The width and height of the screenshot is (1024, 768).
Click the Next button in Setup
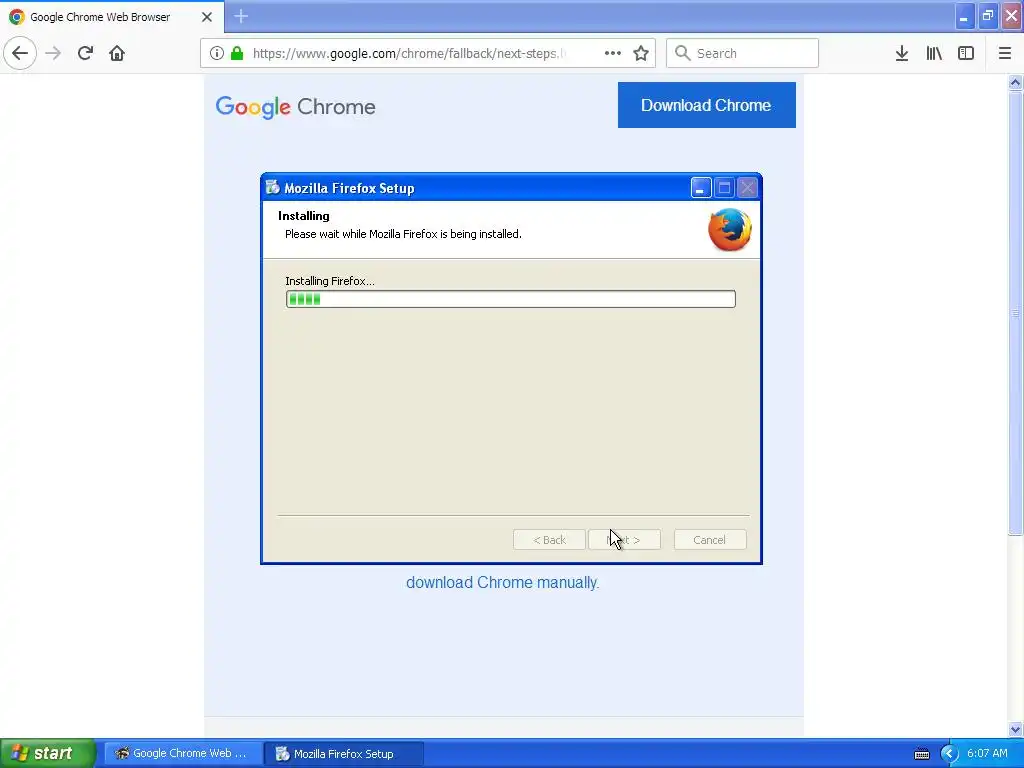tap(624, 540)
